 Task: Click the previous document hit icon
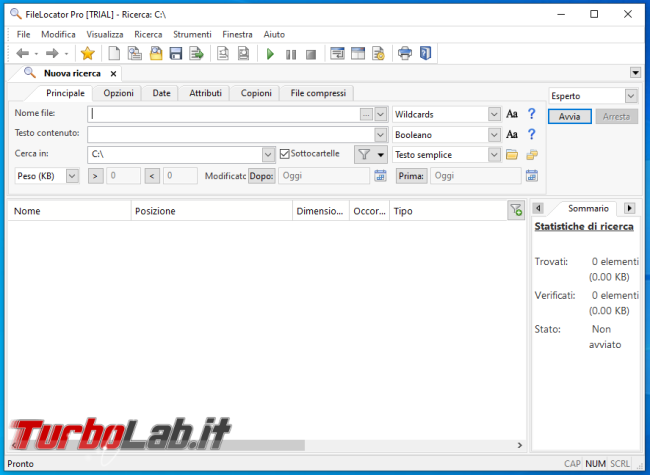(223, 53)
